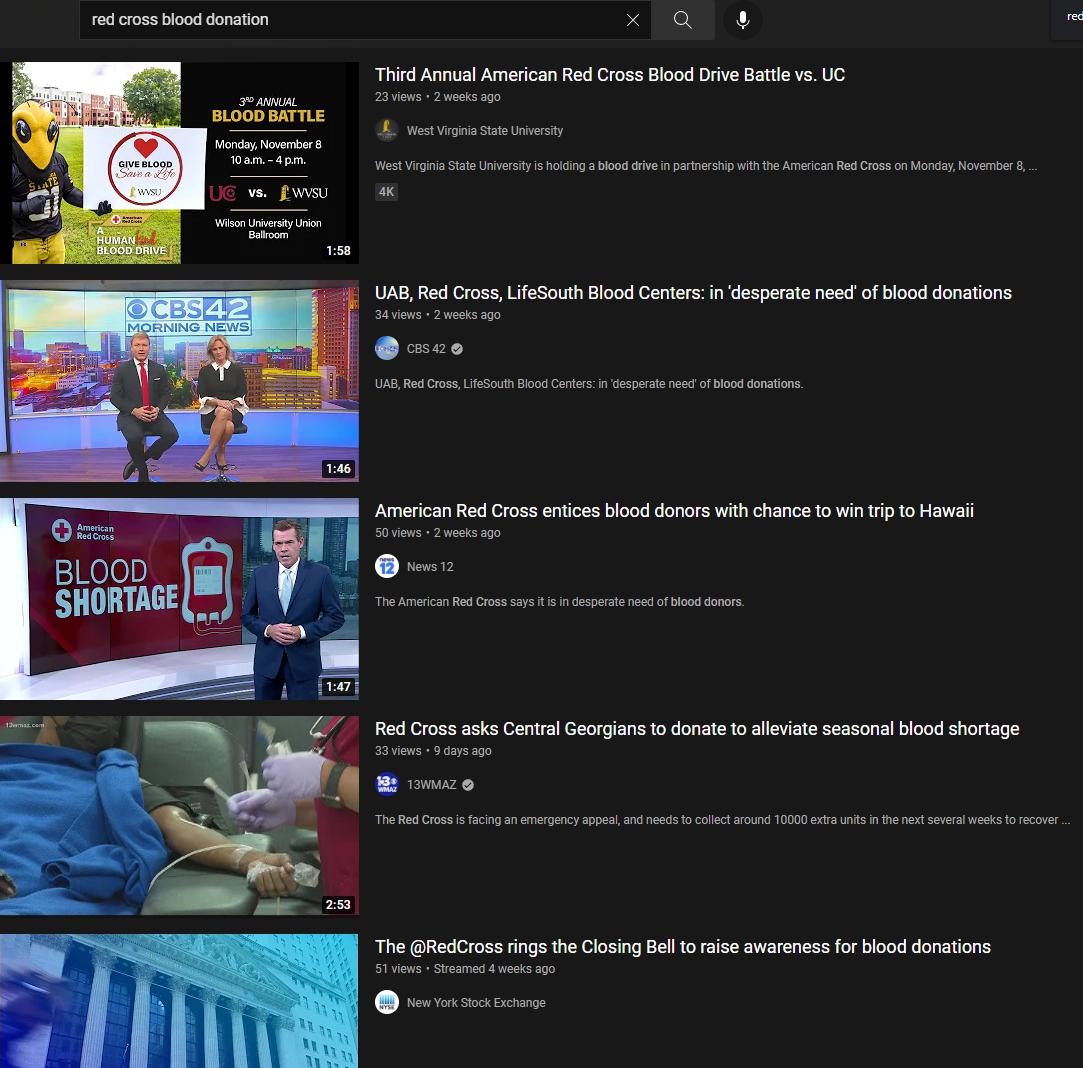Start voice search with the microphone icon
This screenshot has width=1083, height=1068.
point(742,20)
